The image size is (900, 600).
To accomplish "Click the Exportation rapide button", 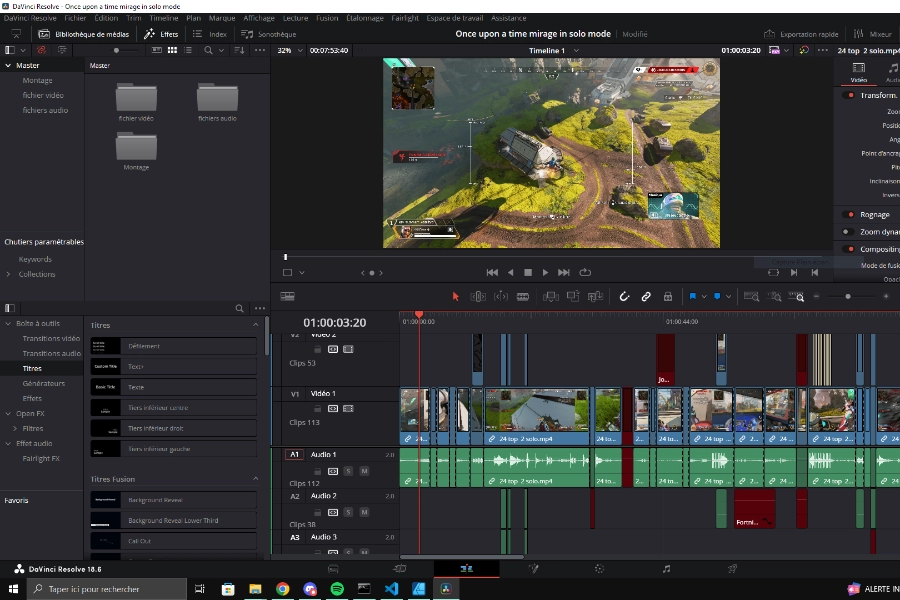I will (x=801, y=34).
